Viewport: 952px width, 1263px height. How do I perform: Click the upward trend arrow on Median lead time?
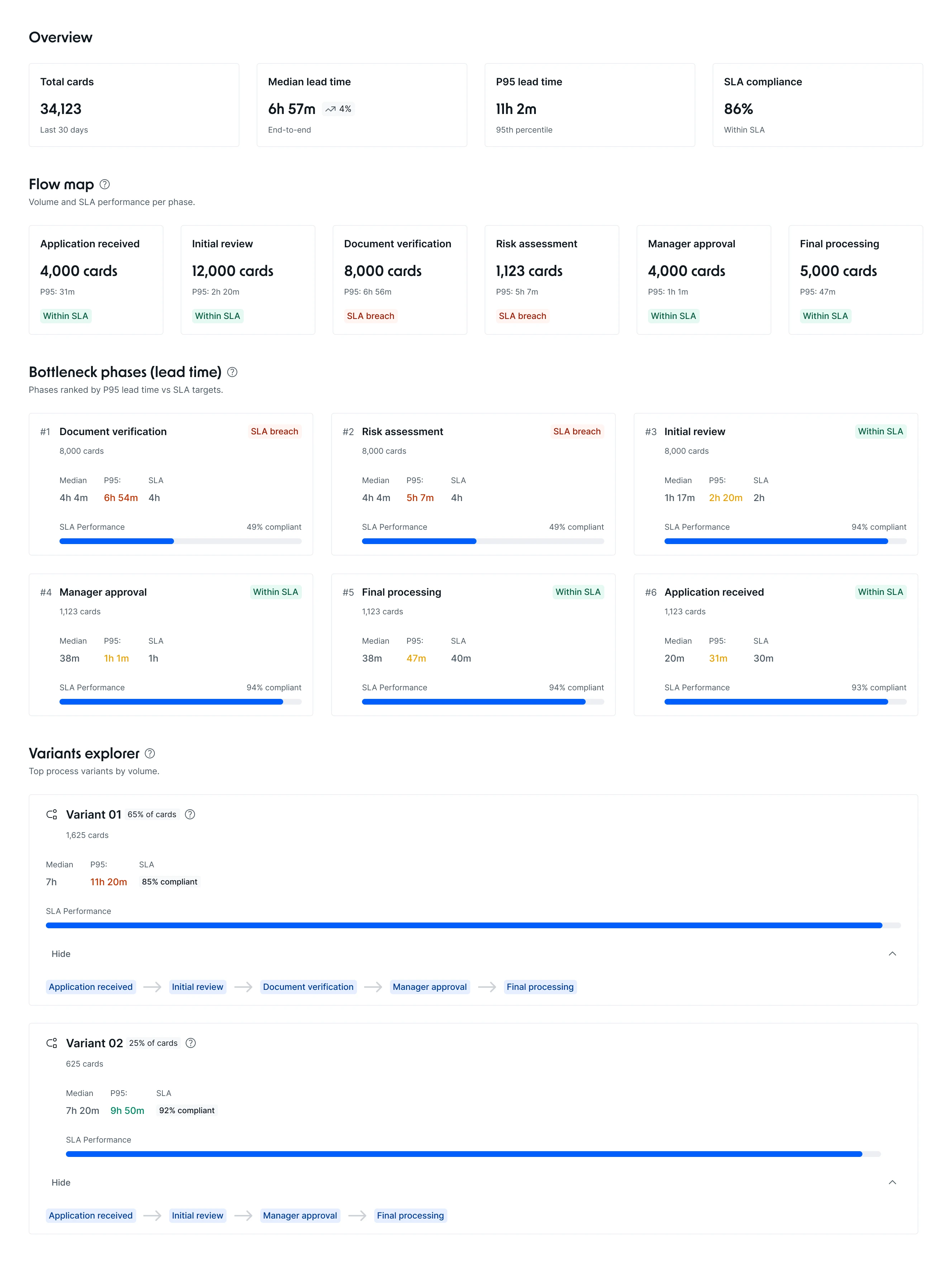330,109
